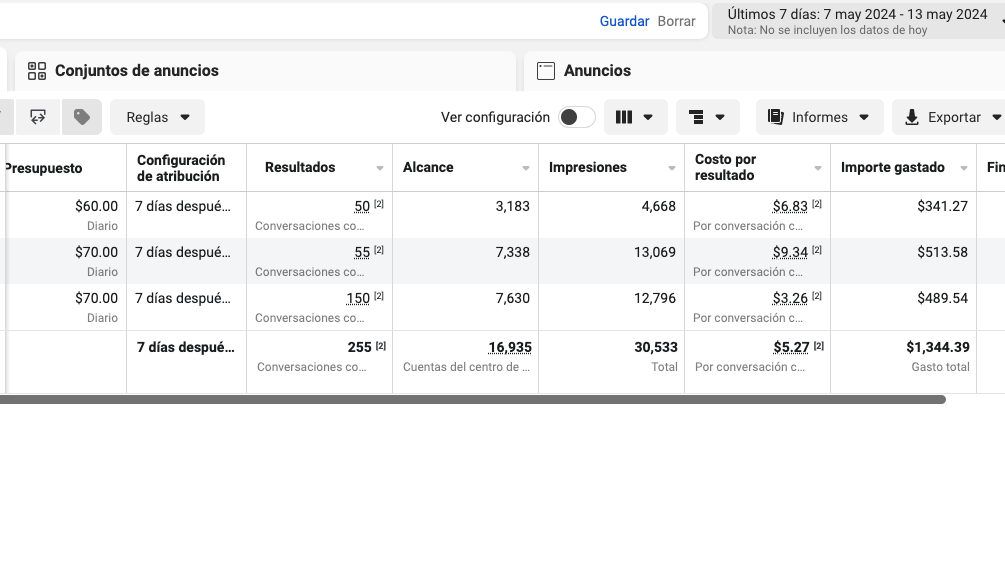Click the Conjuntos de anuncios grid icon
Screen dimensions: 1005x562
[37, 71]
